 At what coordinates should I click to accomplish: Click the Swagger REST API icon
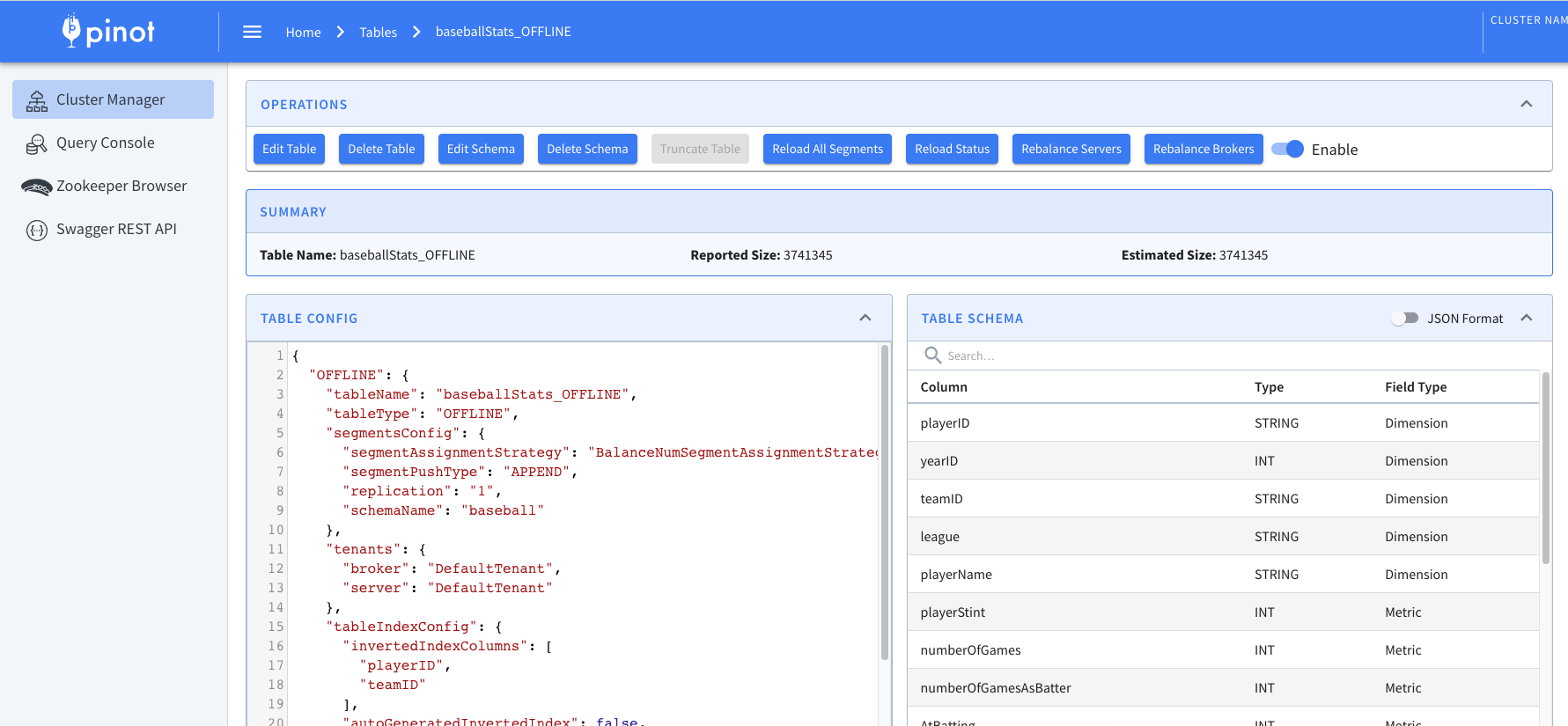pyautogui.click(x=37, y=230)
